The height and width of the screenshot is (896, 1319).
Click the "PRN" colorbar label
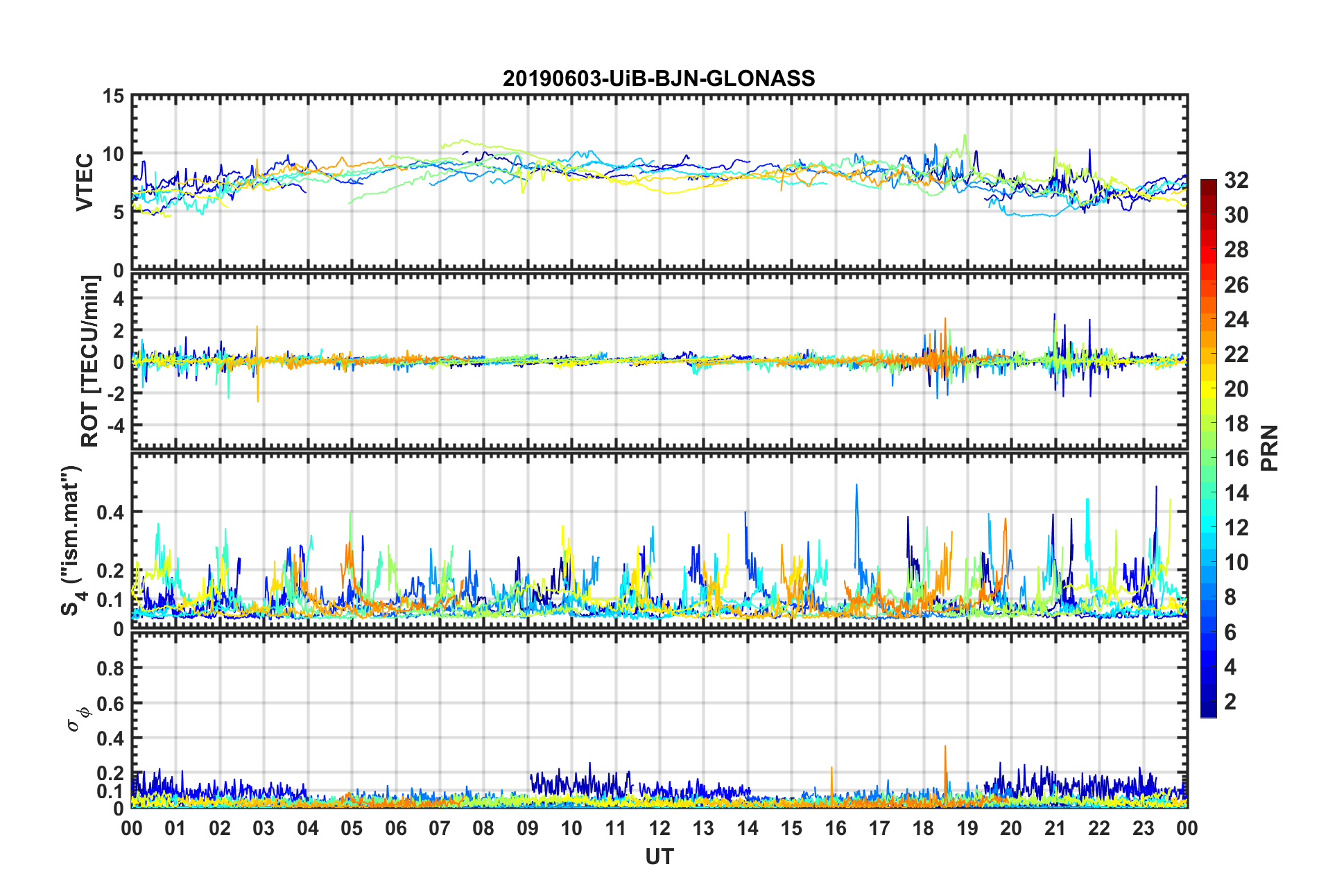(x=1270, y=449)
